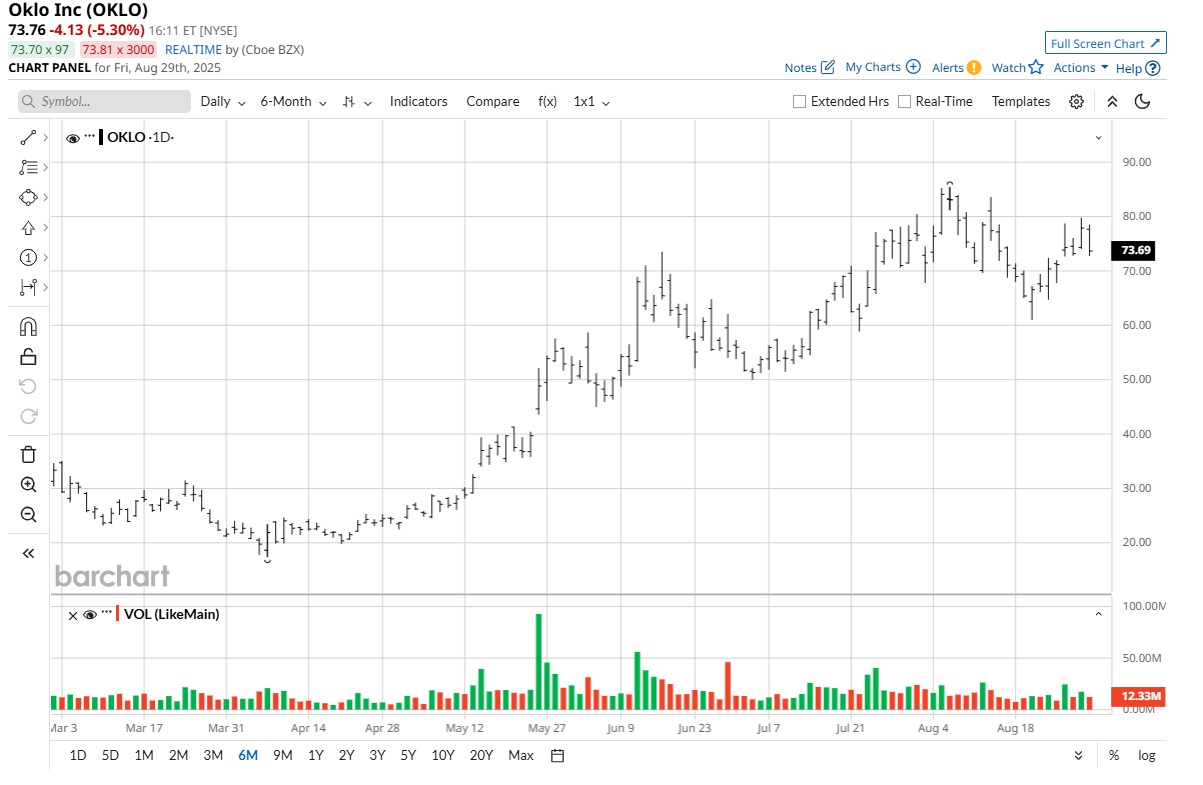Select the trend line drawing tool
This screenshot has width=1203, height=785.
pyautogui.click(x=28, y=137)
